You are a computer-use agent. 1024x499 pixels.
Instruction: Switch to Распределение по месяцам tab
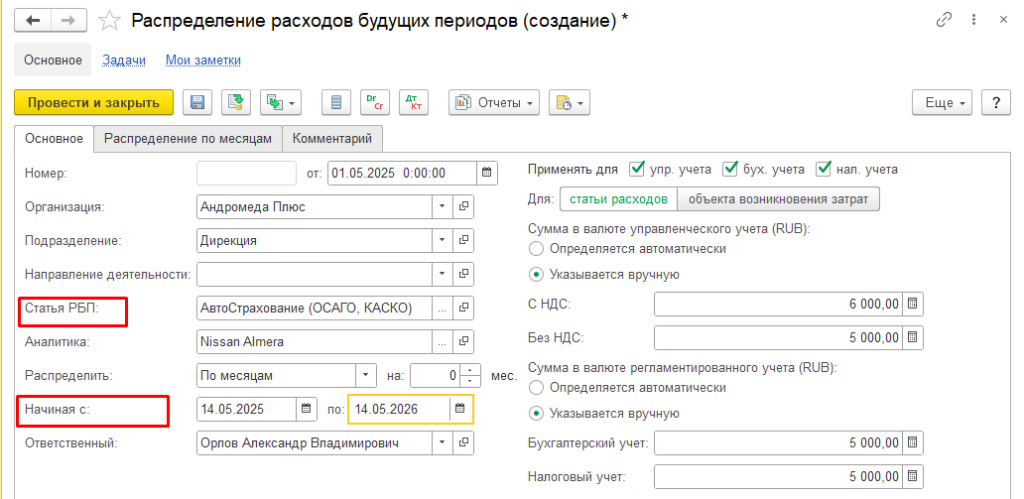coord(188,139)
